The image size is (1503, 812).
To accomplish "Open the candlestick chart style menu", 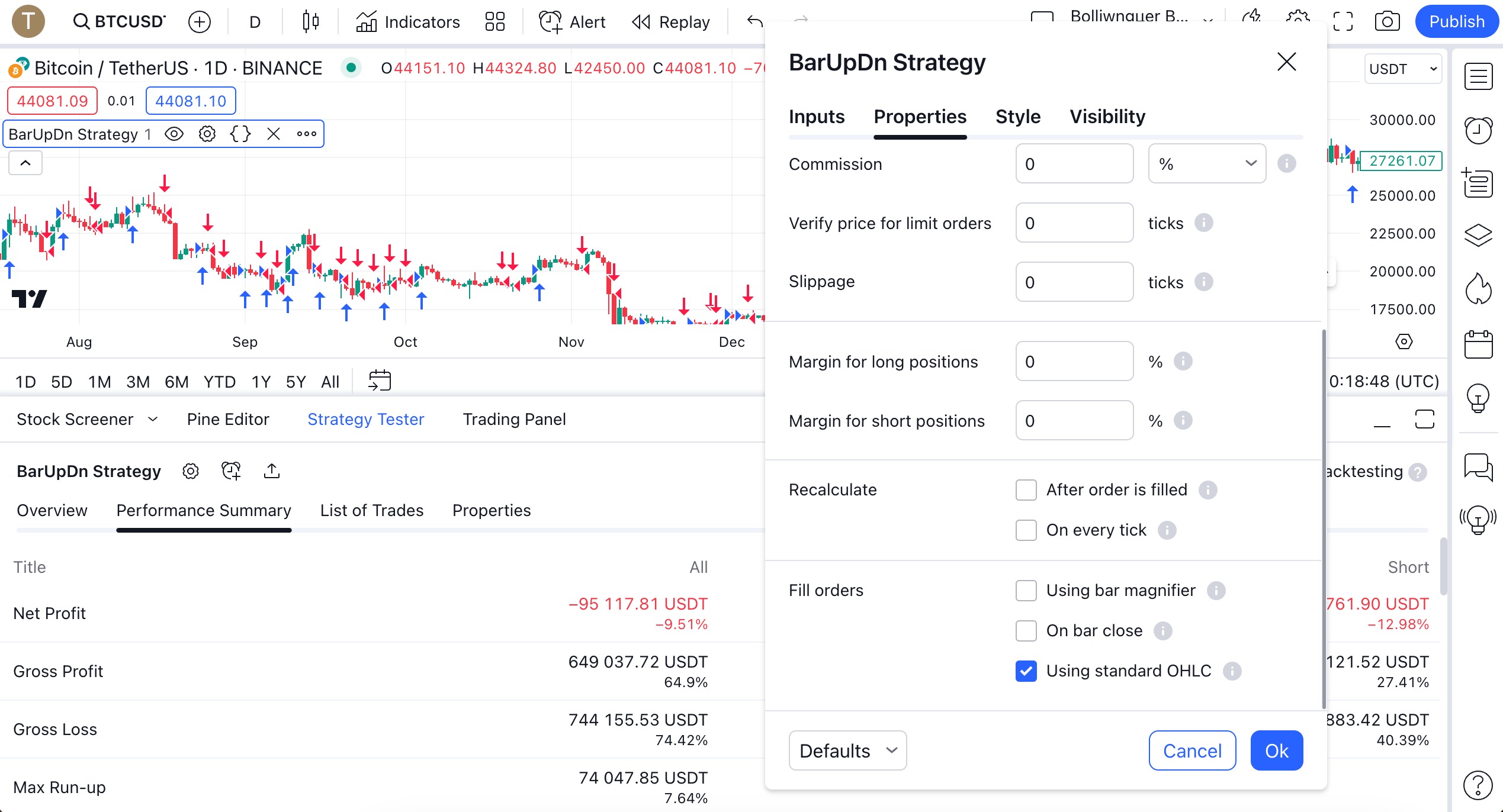I will point(310,22).
